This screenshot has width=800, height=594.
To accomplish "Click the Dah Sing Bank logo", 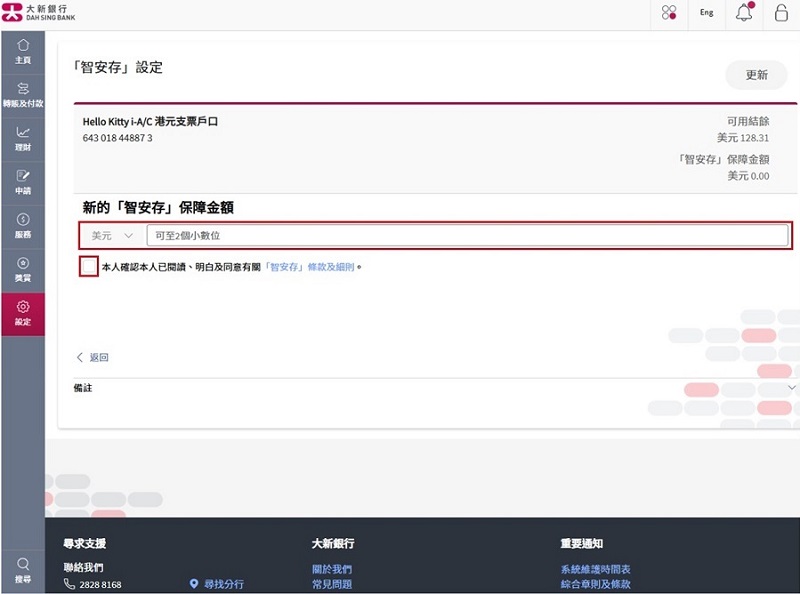I will 38,13.
